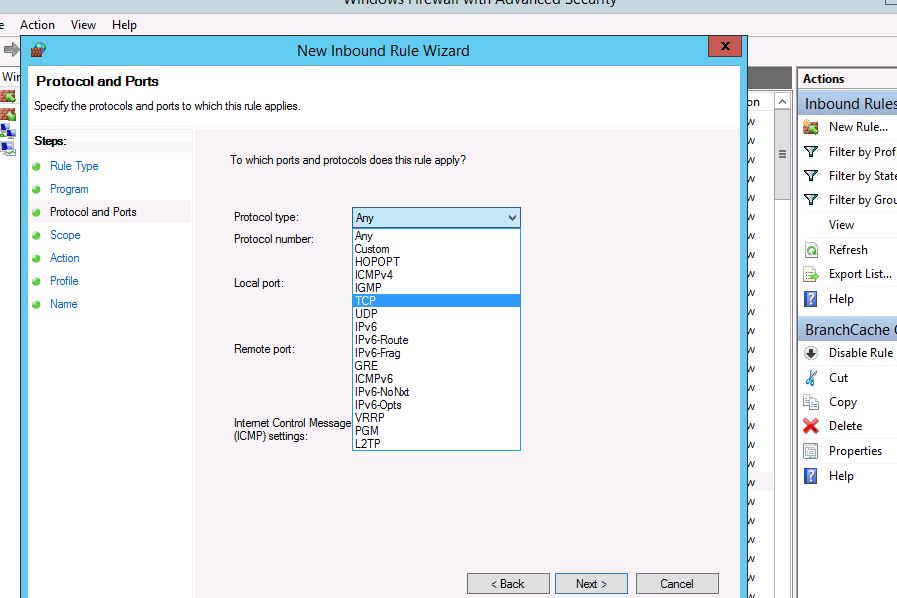Cancel the New Inbound Rule Wizard

pos(676,584)
